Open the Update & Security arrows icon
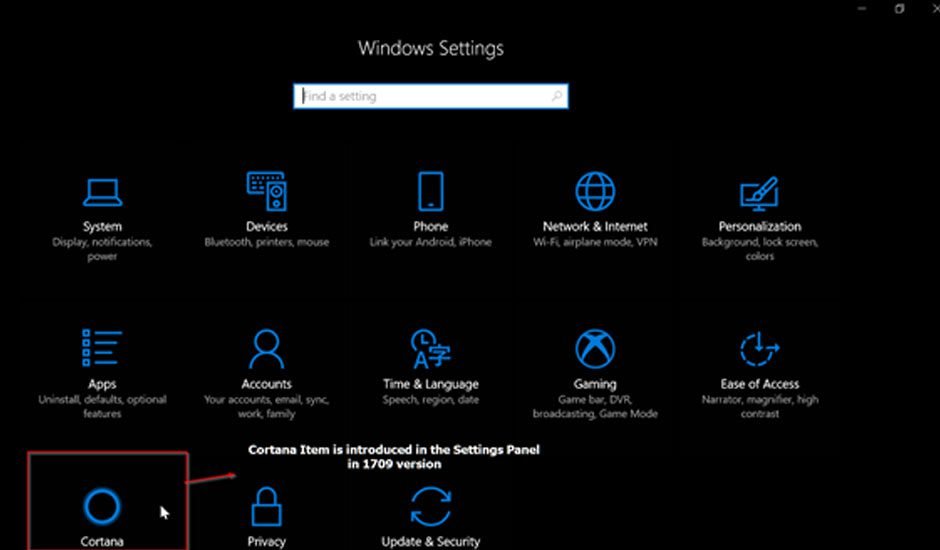Image resolution: width=940 pixels, height=550 pixels. (430, 506)
